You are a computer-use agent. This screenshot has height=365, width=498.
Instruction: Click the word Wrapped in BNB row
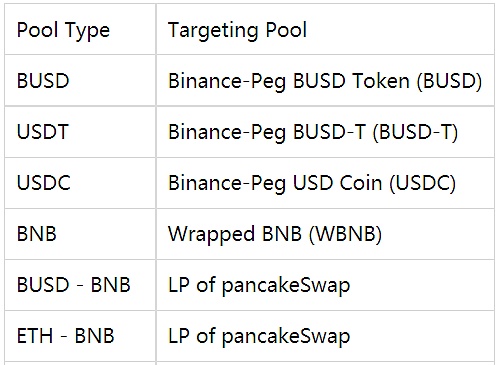212,234
